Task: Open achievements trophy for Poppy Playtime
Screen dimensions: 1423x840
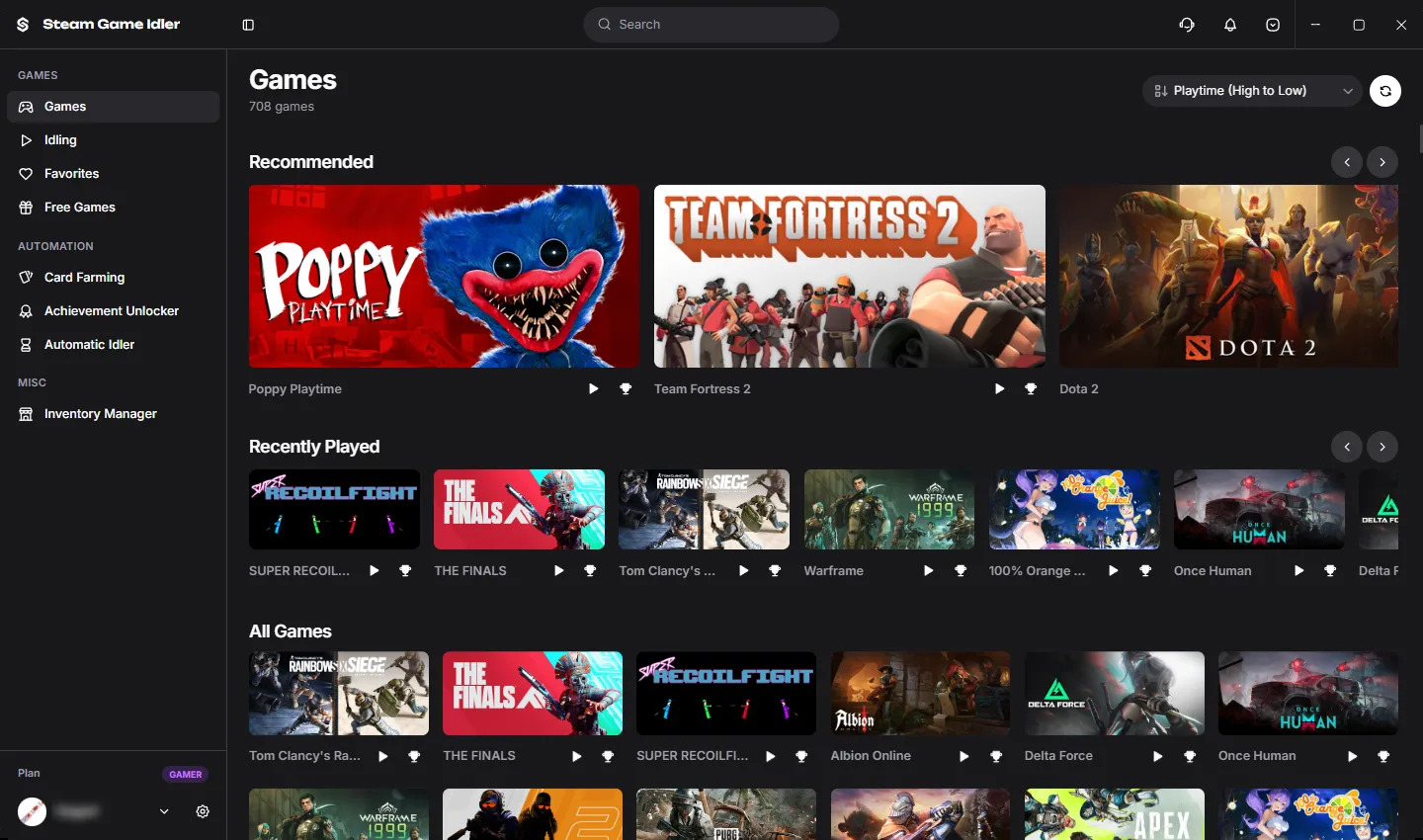Action: pos(626,389)
